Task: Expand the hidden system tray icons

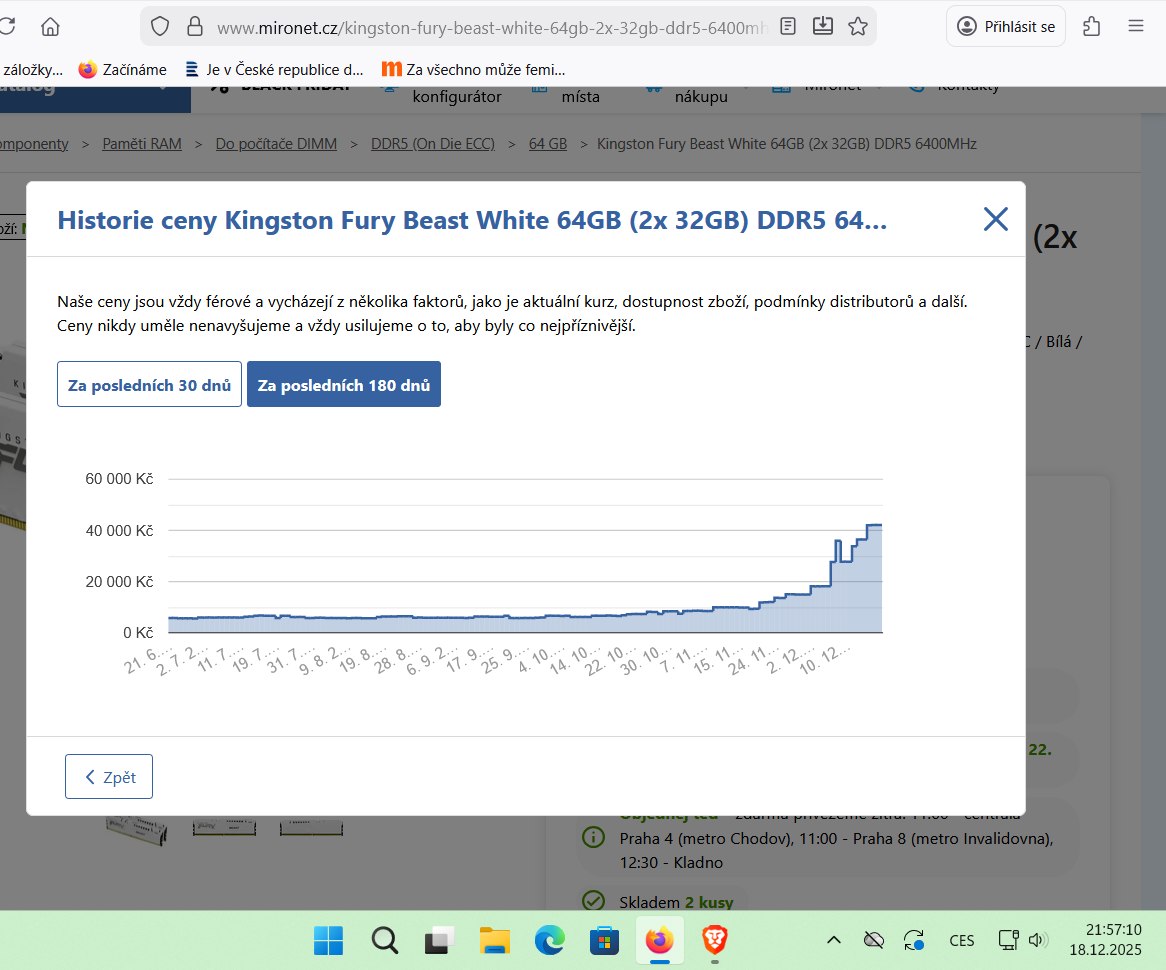Action: pos(833,940)
